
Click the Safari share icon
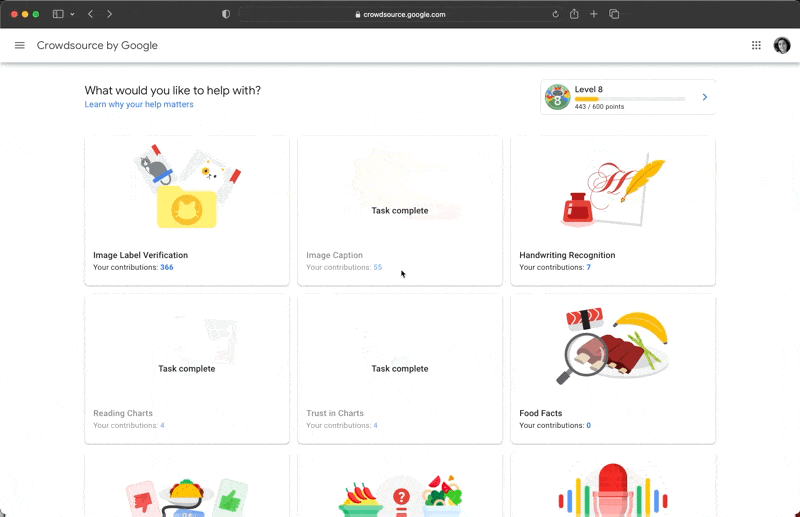click(574, 14)
